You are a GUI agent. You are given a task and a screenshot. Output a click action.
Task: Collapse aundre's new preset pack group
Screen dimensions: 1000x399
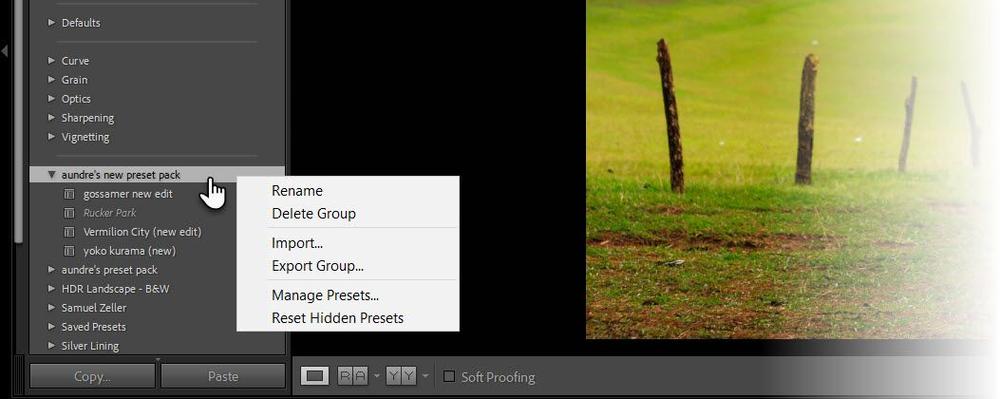point(52,175)
